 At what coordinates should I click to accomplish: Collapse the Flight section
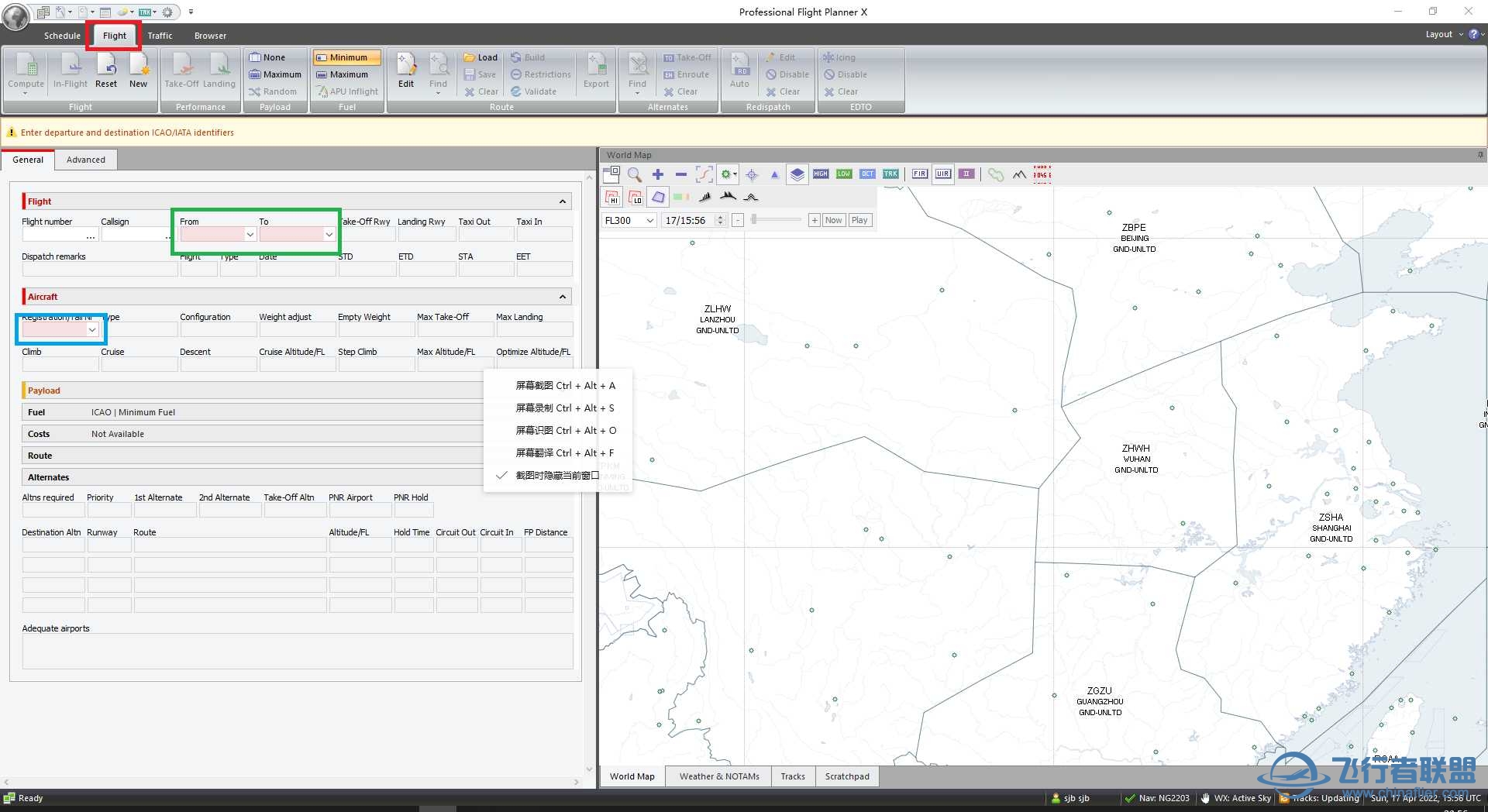pyautogui.click(x=563, y=201)
